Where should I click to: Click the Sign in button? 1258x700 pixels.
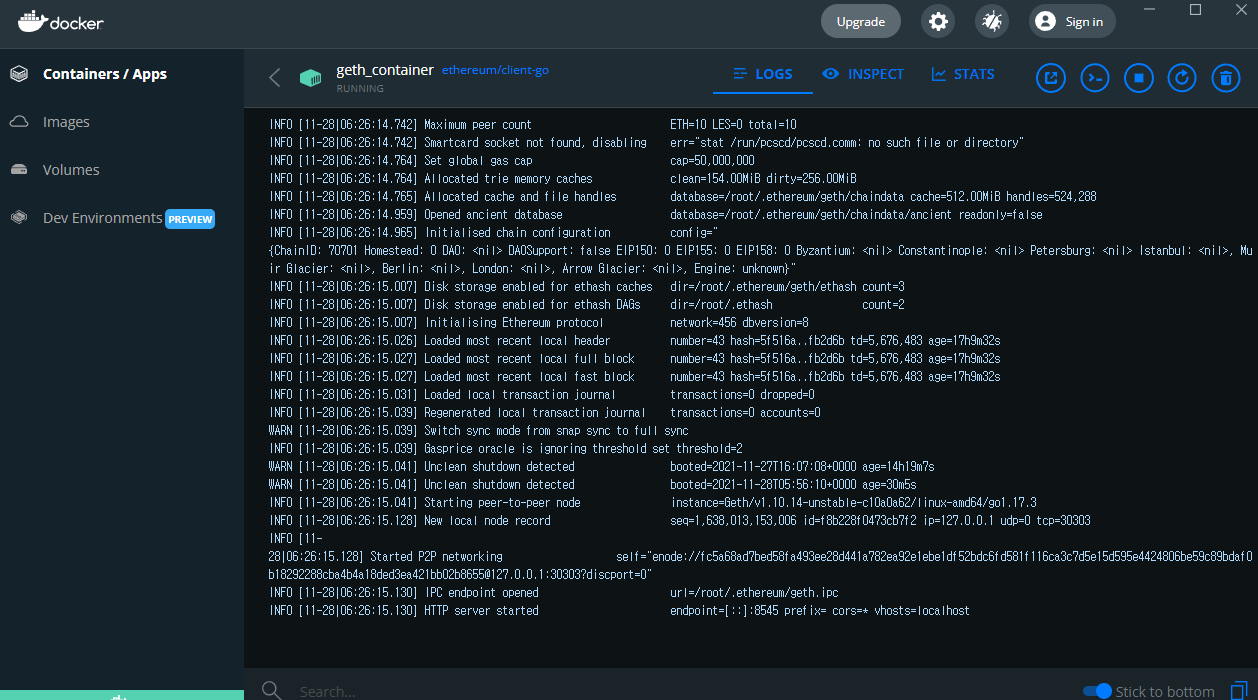point(1072,21)
